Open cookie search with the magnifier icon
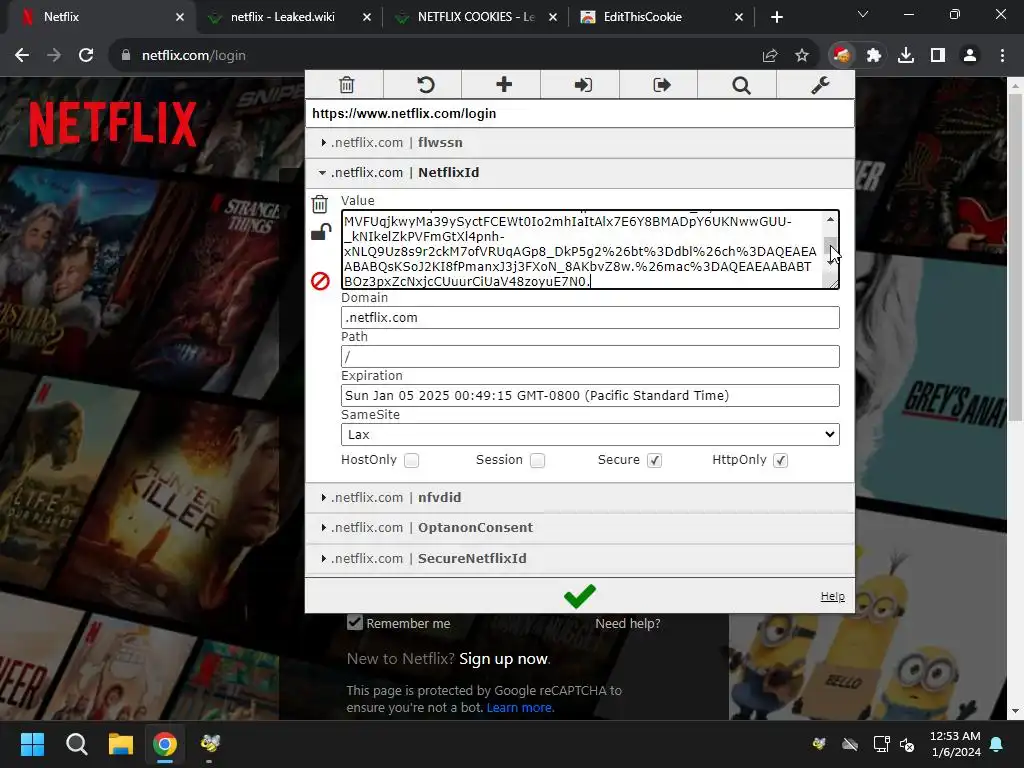This screenshot has width=1024, height=768. (741, 86)
